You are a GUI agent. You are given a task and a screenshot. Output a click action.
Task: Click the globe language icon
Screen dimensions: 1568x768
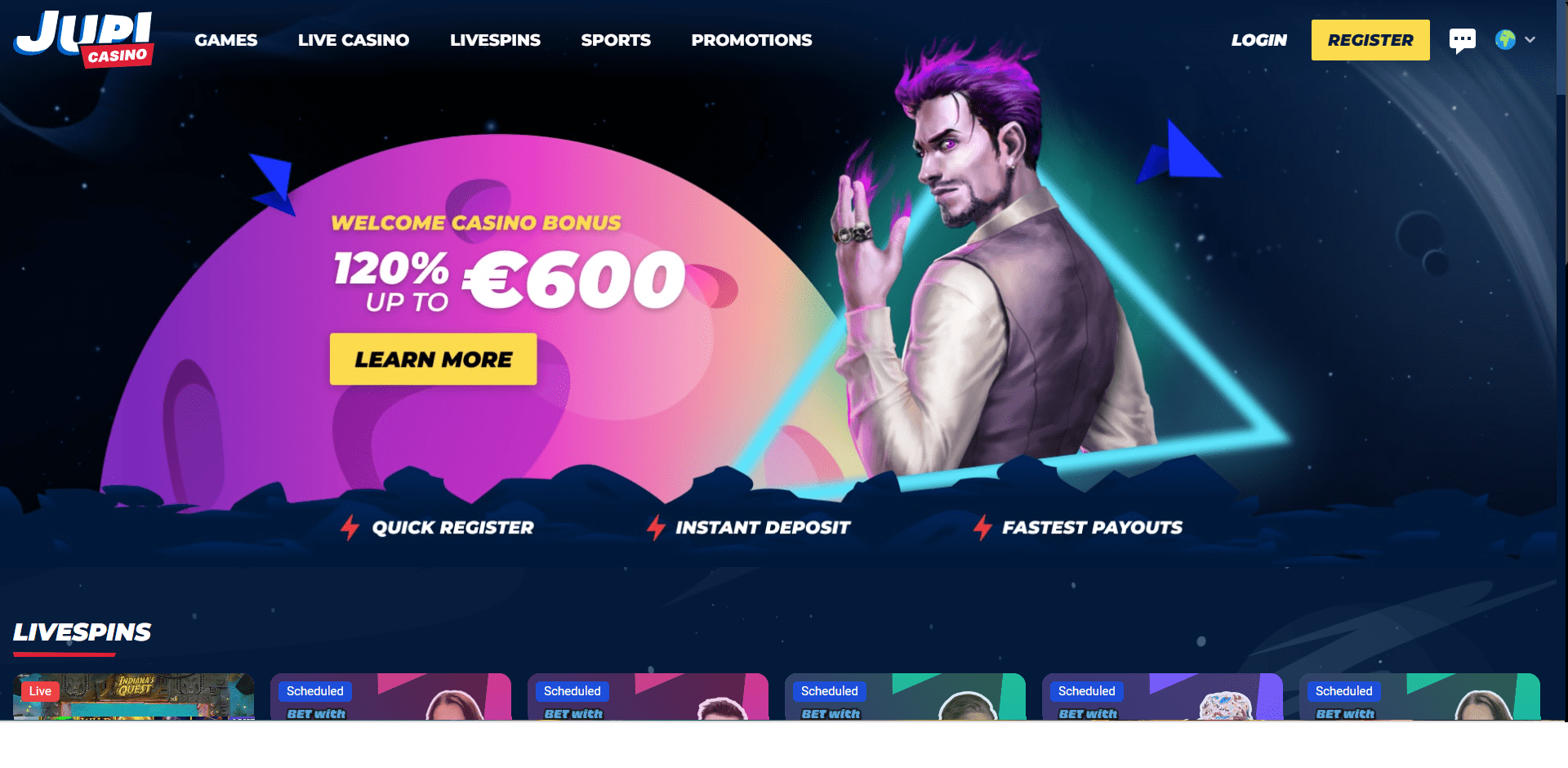tap(1505, 40)
